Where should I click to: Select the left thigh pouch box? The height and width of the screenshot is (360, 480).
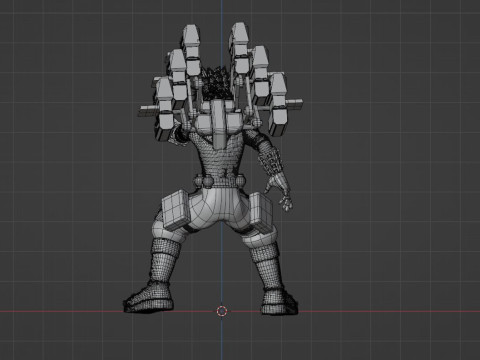coord(177,210)
